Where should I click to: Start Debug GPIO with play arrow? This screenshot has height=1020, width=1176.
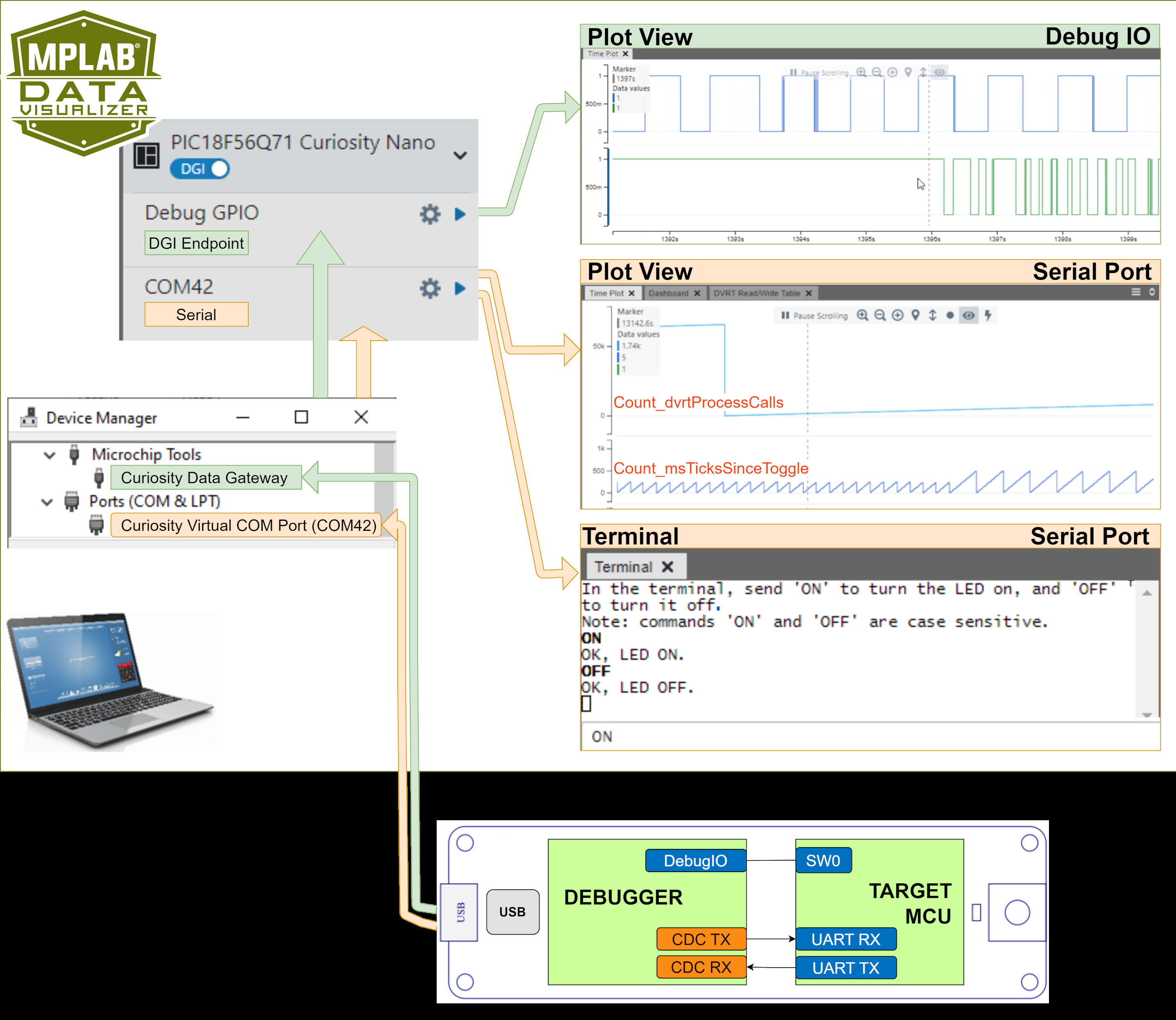(460, 214)
